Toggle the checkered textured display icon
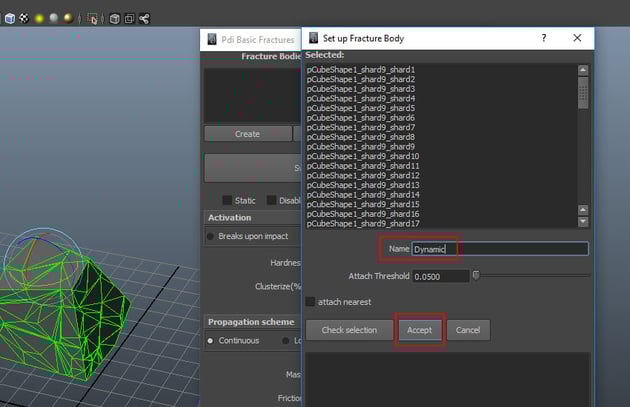Viewport: 630px width, 407px height. pos(24,18)
